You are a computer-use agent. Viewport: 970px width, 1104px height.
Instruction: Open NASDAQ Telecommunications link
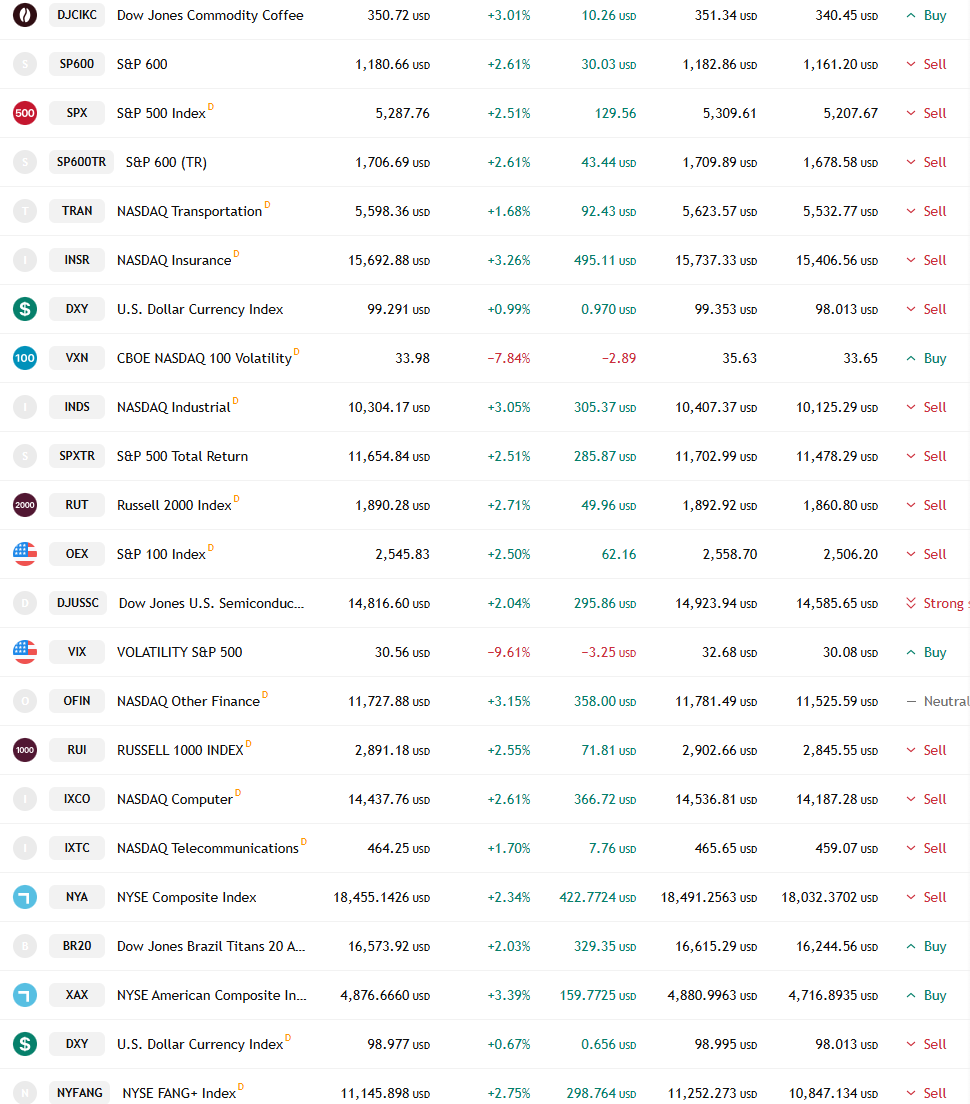[208, 848]
